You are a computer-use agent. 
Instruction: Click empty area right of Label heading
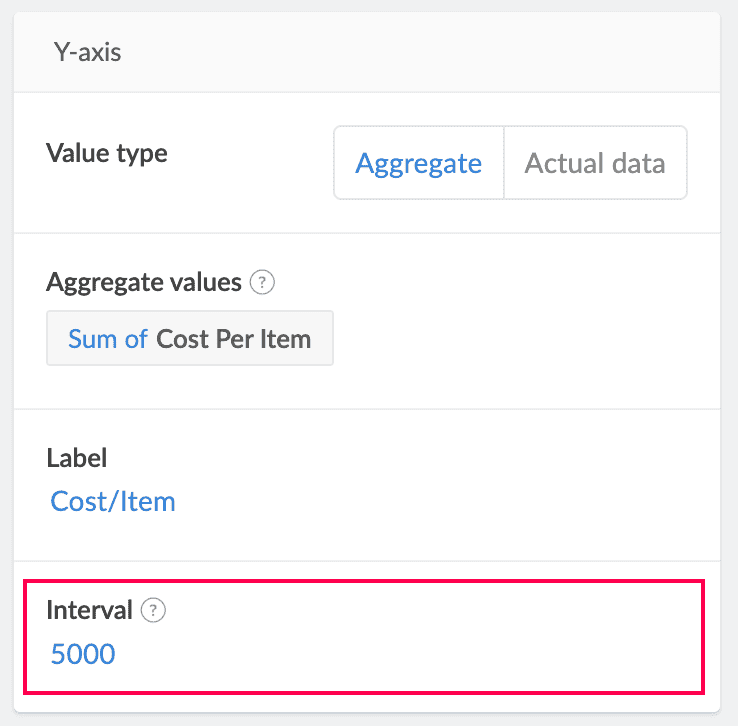[400, 458]
